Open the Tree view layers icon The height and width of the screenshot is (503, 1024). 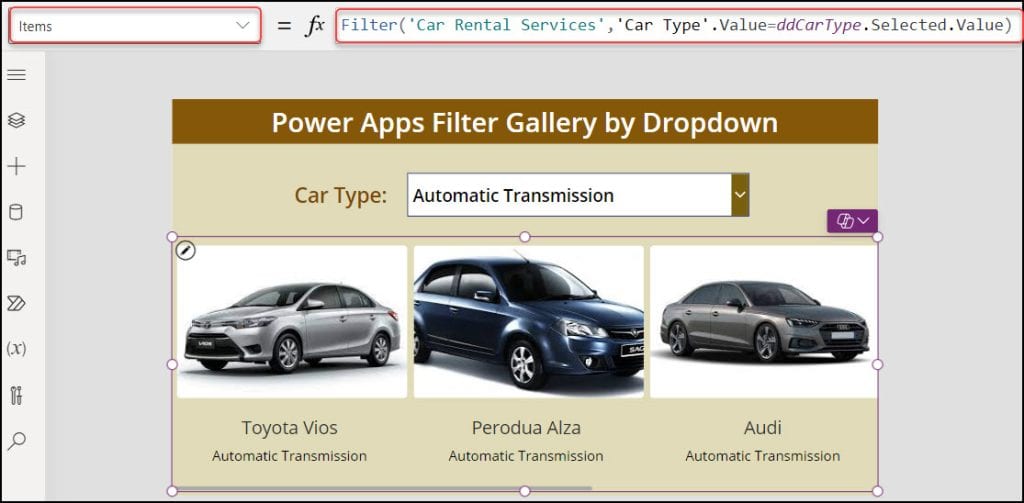(16, 120)
